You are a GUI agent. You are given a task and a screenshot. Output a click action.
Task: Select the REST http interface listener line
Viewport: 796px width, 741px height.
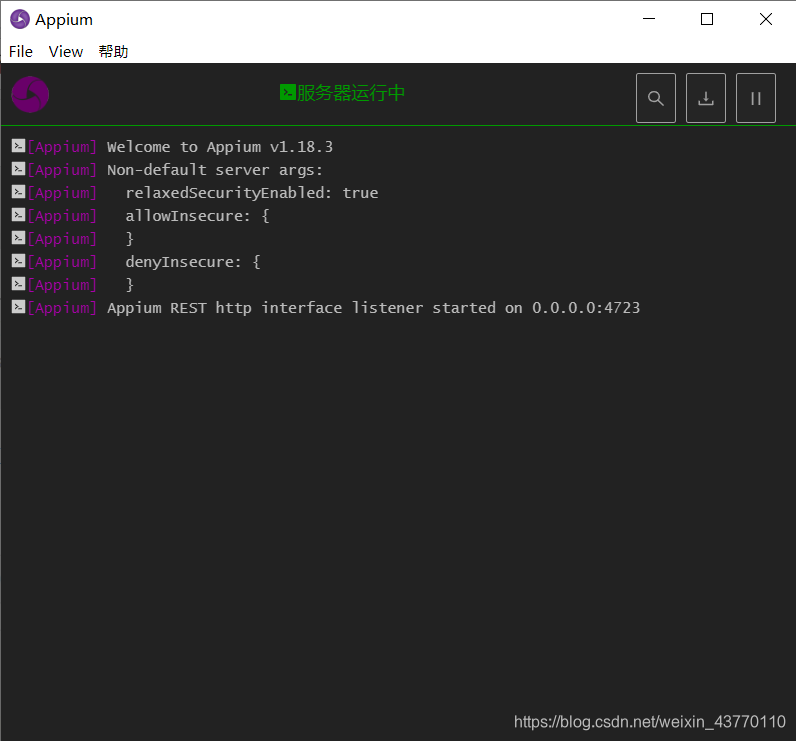[x=374, y=308]
